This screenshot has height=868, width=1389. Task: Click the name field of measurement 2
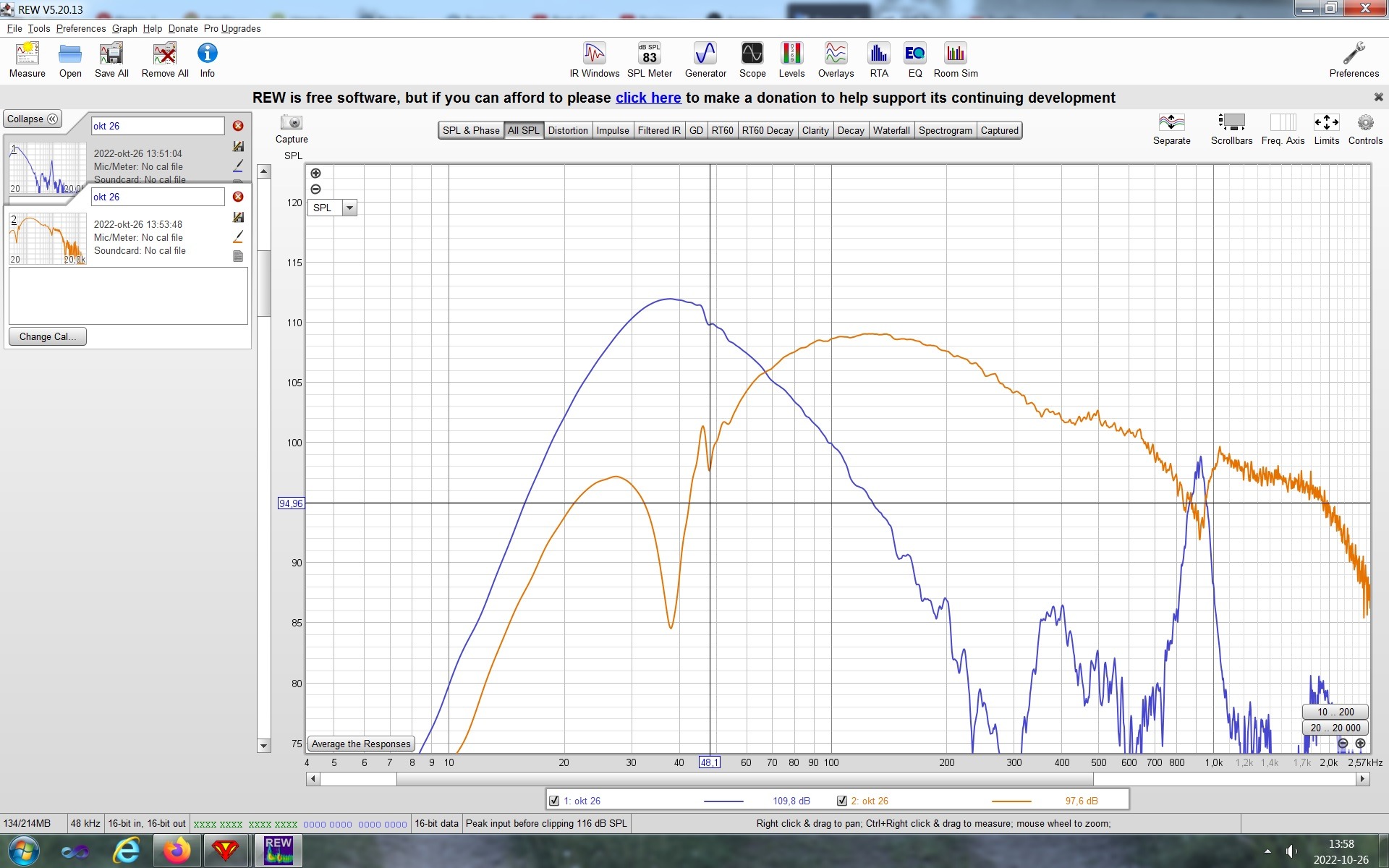coord(158,197)
